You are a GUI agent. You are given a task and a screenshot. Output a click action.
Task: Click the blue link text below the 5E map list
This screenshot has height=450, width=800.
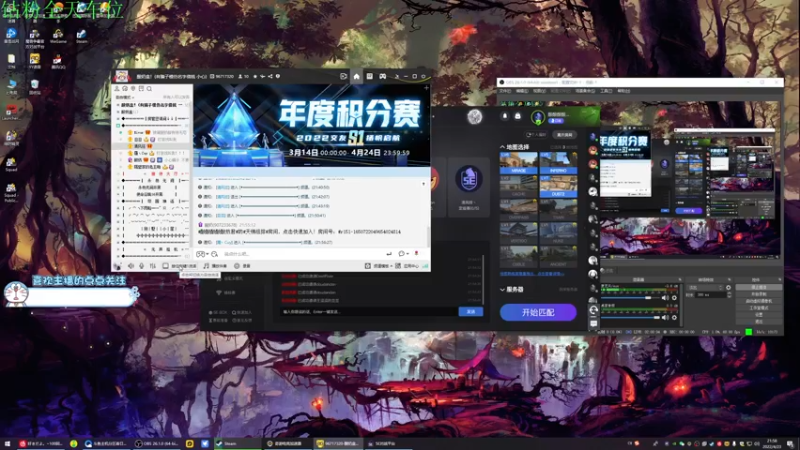point(532,274)
